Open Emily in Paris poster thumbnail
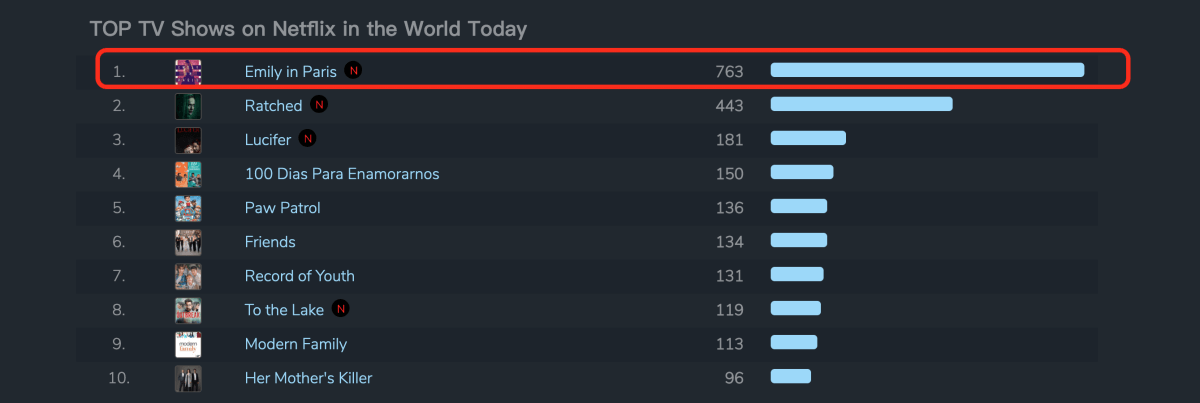Screen dimensions: 1200x403 [x=188, y=71]
